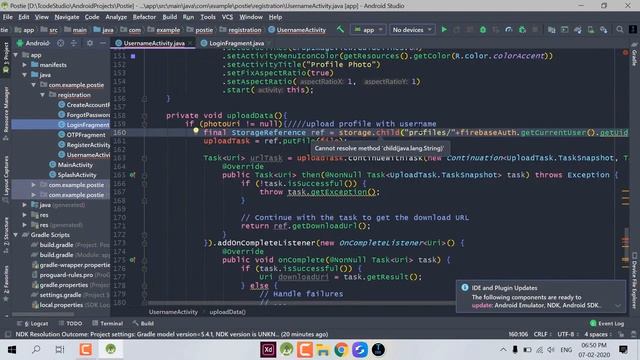
Task: Open the TODO tool window button
Action: click(71, 323)
